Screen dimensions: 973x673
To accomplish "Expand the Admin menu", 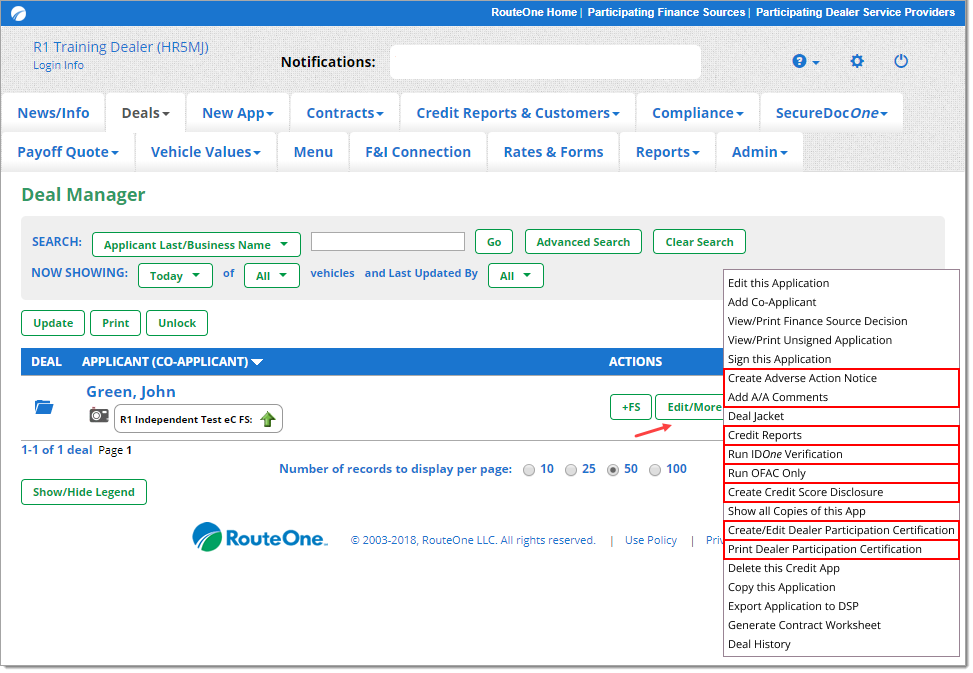I will click(x=760, y=152).
